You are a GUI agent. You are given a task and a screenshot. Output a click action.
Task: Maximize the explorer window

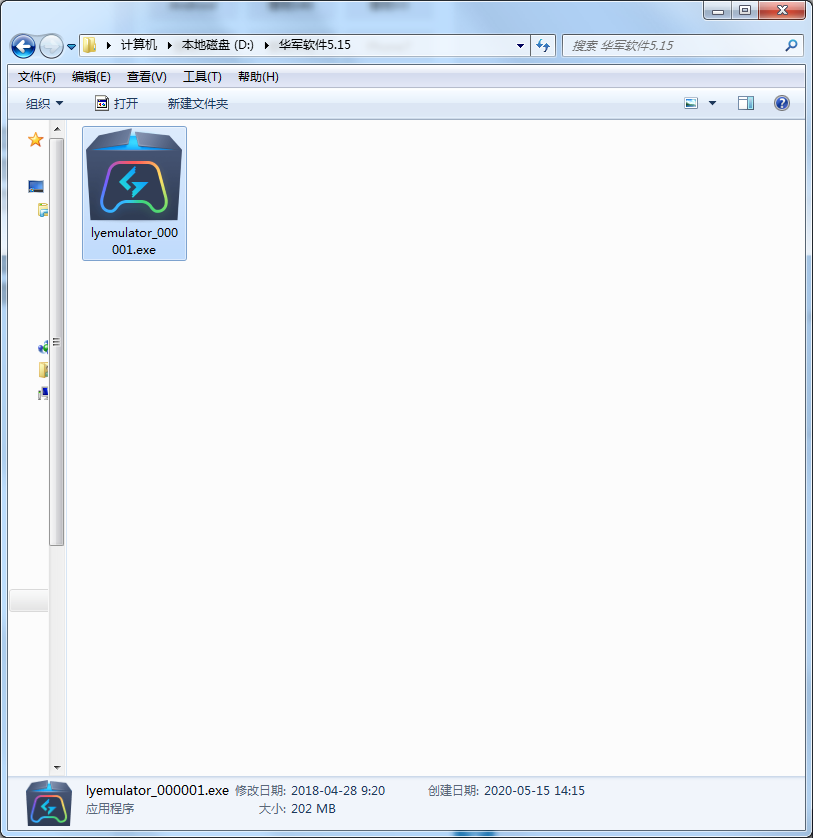[745, 10]
